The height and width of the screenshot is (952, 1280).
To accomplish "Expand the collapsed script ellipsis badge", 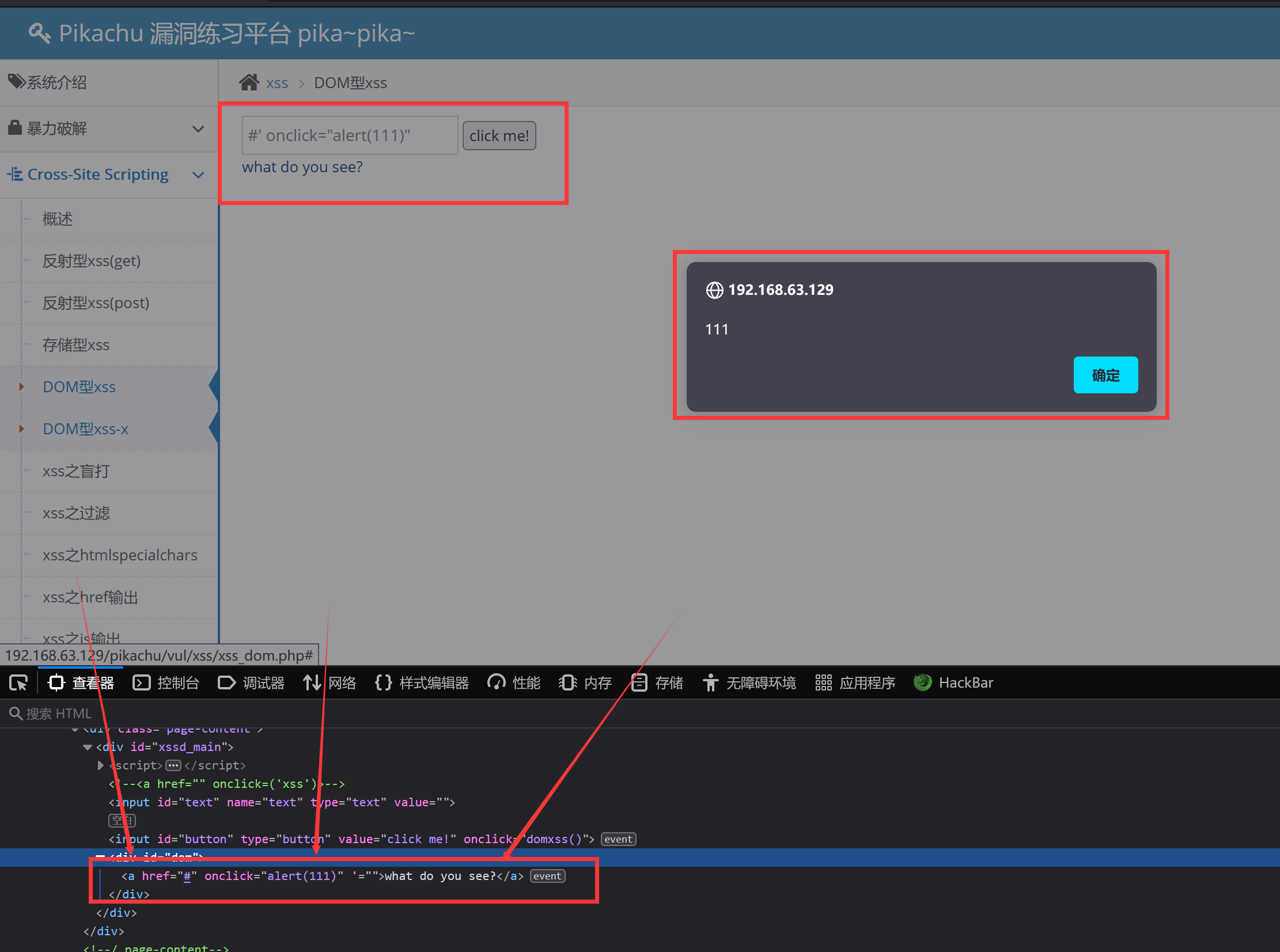I will tap(173, 765).
